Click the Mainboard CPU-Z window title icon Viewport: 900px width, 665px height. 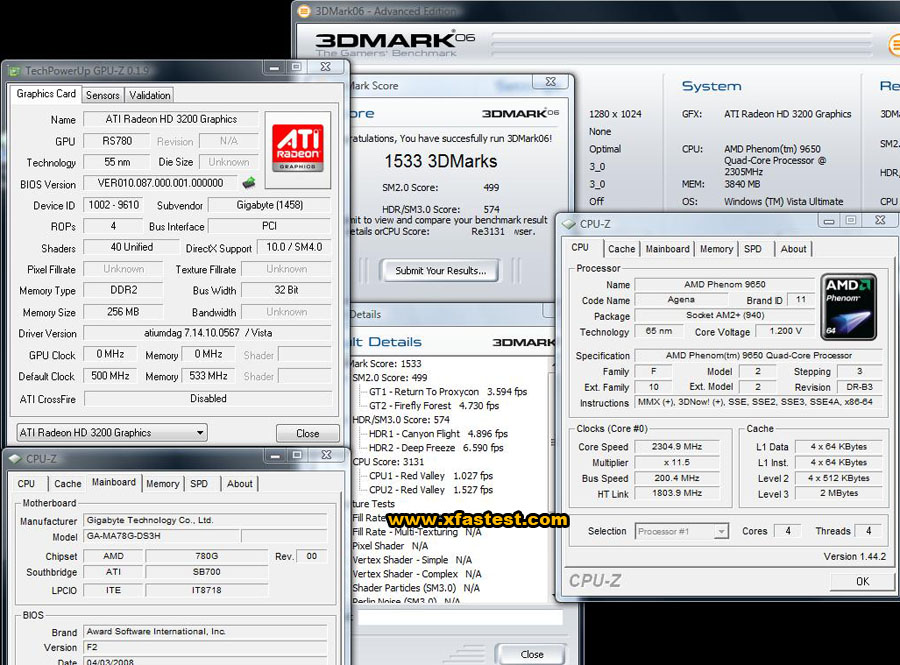click(x=15, y=459)
